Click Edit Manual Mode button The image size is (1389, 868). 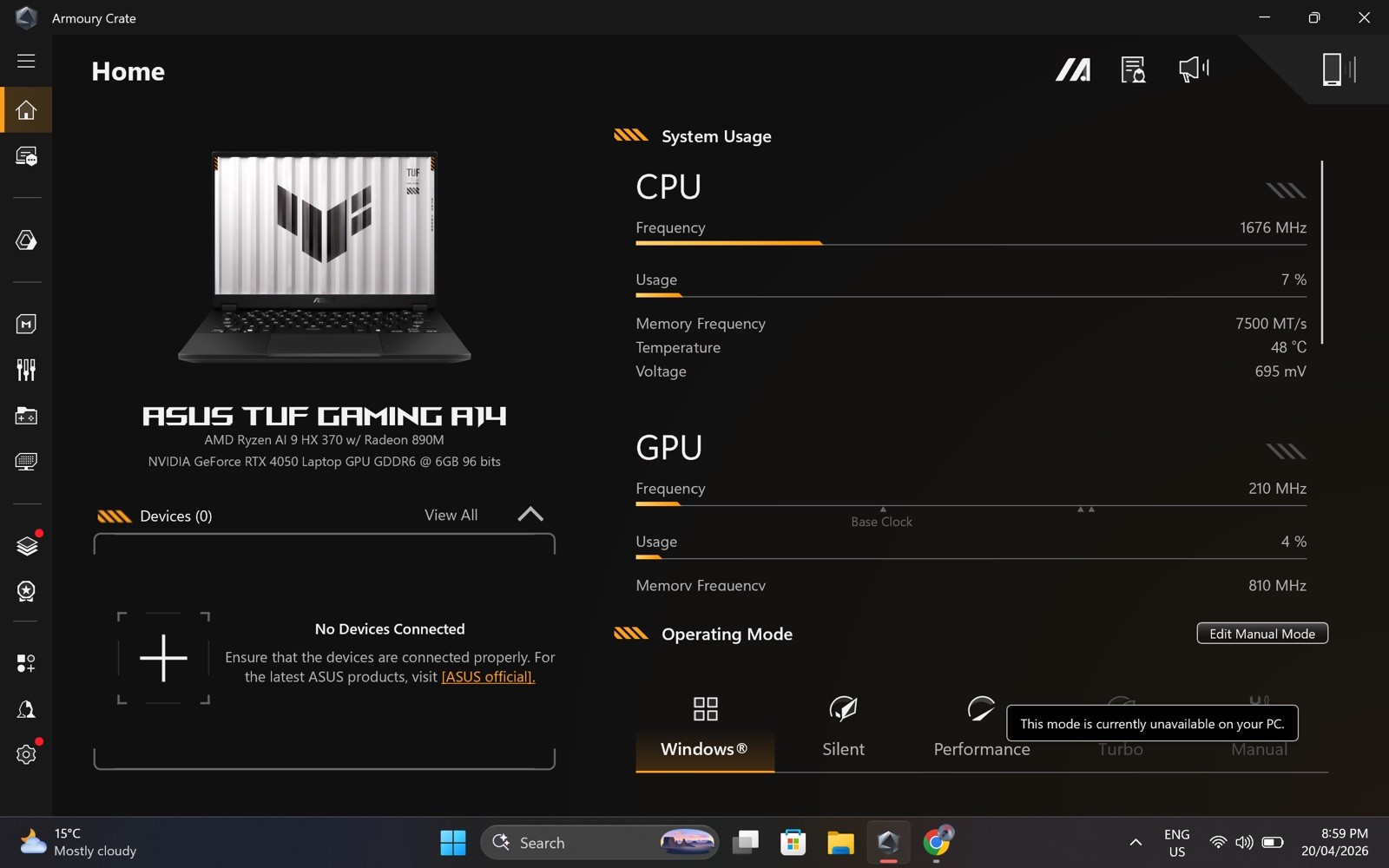(1262, 634)
